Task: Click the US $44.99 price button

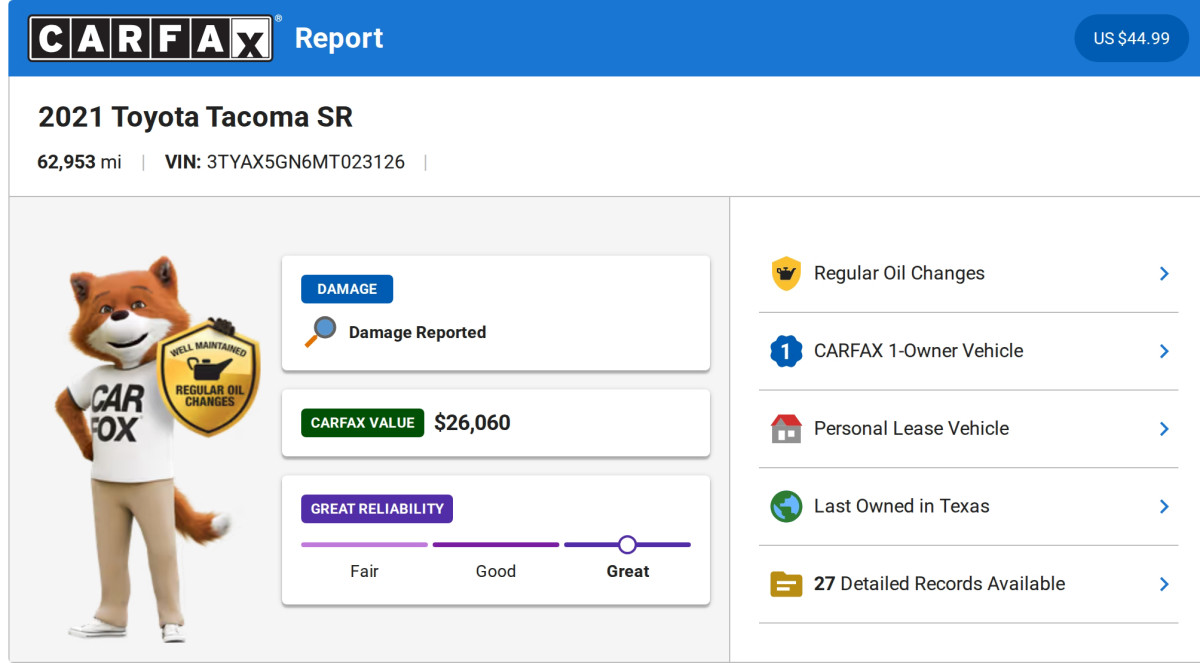Action: click(1131, 38)
